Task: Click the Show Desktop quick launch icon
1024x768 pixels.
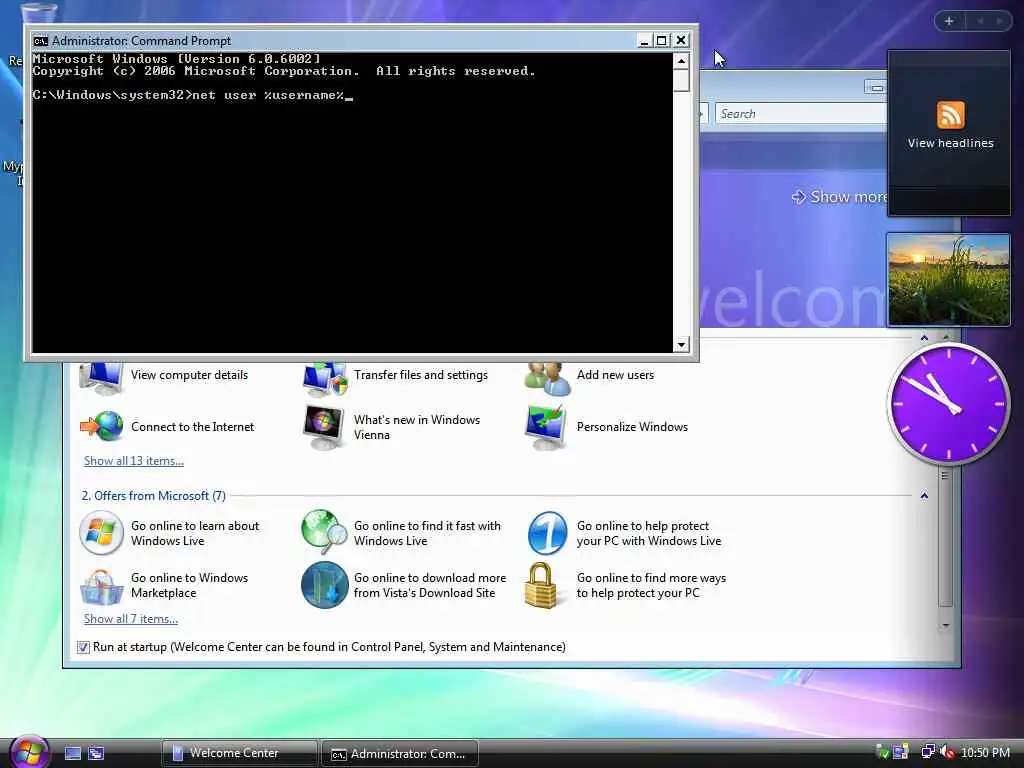Action: (73, 754)
